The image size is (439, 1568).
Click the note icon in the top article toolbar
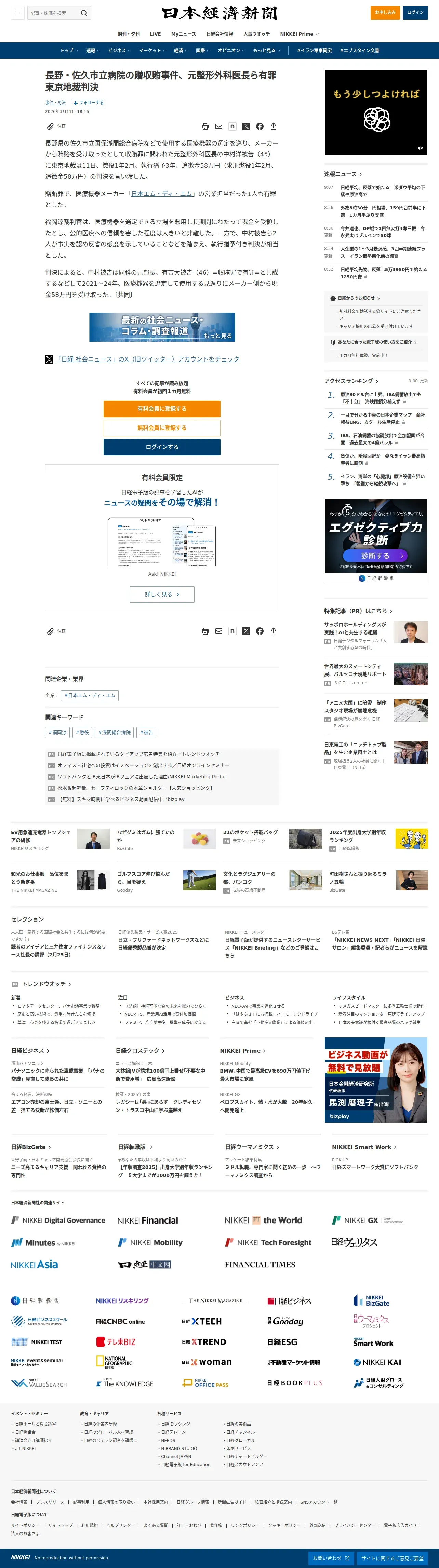(x=232, y=127)
